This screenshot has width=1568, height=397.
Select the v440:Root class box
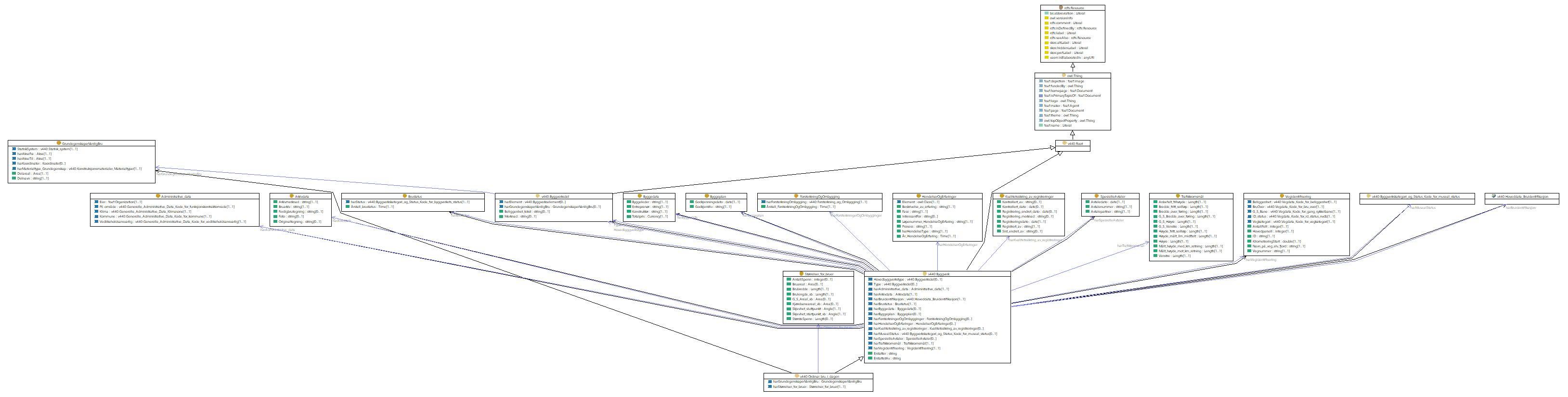[x=1073, y=146]
